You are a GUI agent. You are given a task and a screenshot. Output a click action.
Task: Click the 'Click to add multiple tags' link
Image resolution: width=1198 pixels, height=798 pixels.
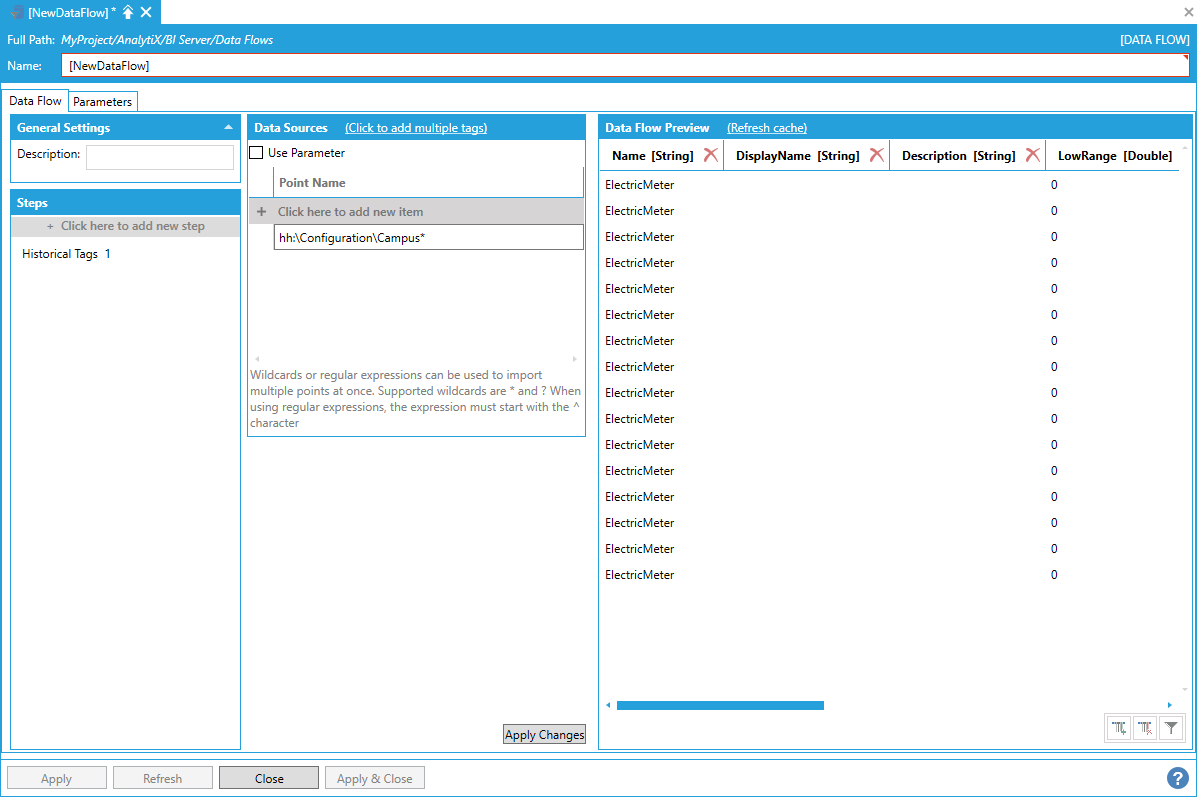[x=416, y=128]
